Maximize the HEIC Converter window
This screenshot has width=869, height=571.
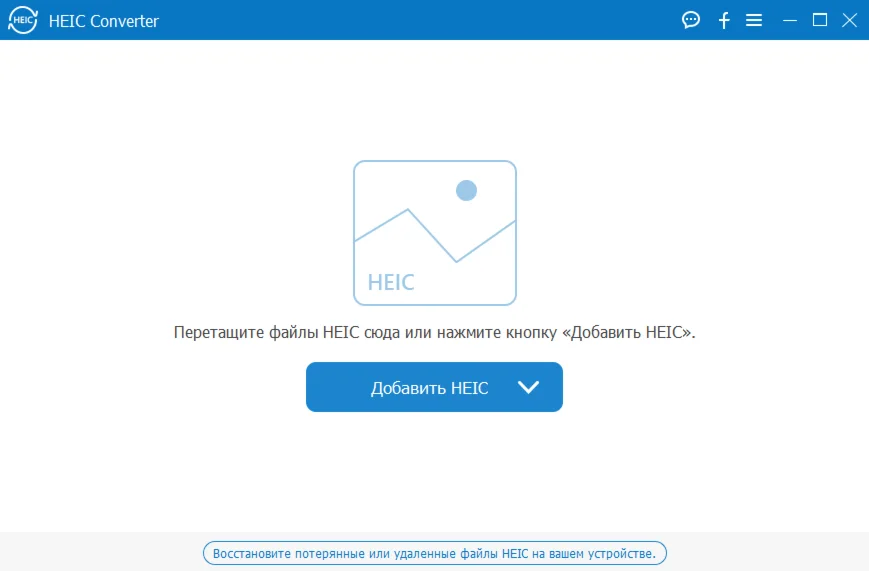pyautogui.click(x=820, y=21)
